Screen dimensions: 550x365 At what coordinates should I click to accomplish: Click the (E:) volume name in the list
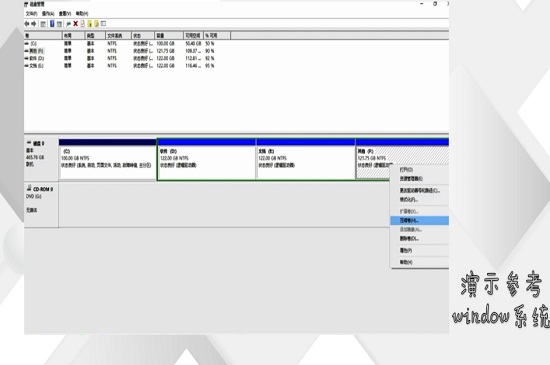[x=37, y=66]
